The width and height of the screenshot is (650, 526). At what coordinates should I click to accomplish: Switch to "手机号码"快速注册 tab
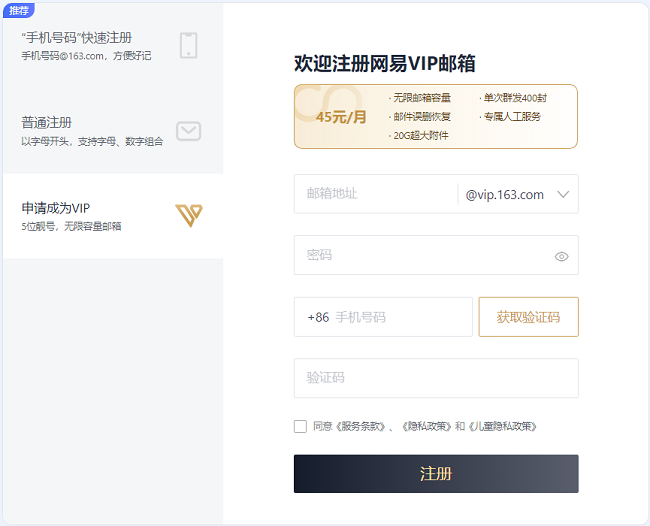(113, 46)
